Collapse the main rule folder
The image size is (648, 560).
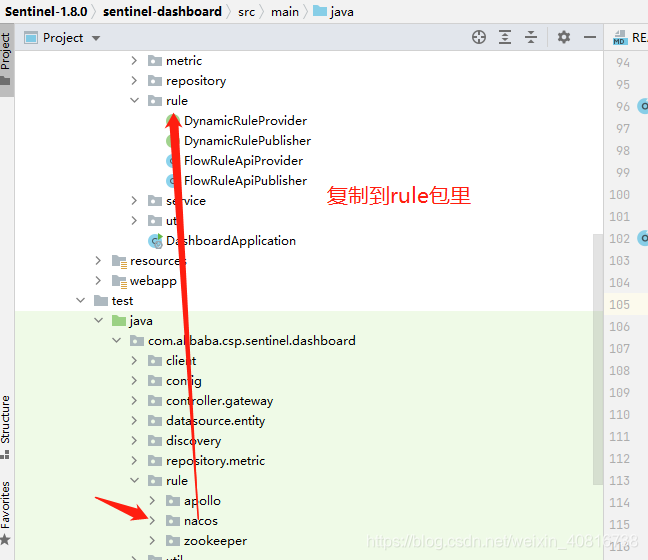(x=134, y=100)
